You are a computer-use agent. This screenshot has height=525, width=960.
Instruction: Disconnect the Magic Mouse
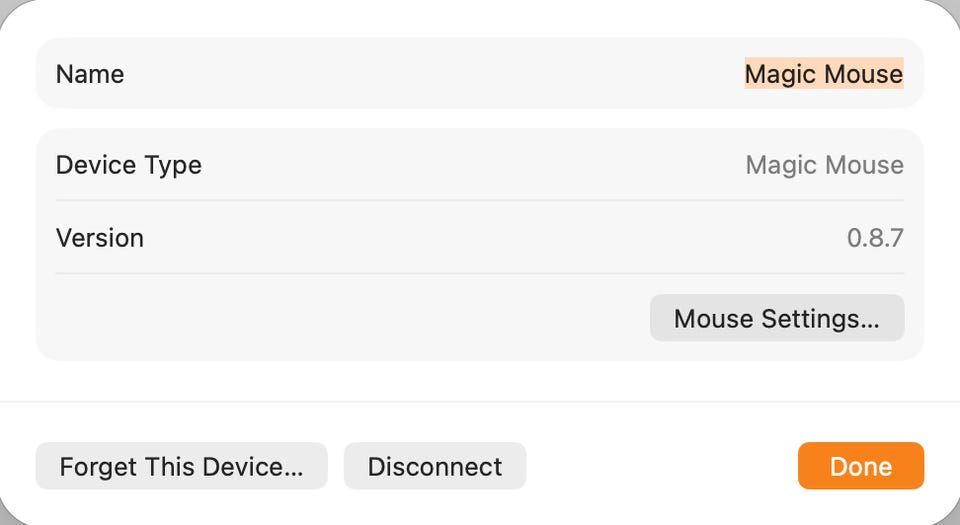click(434, 466)
